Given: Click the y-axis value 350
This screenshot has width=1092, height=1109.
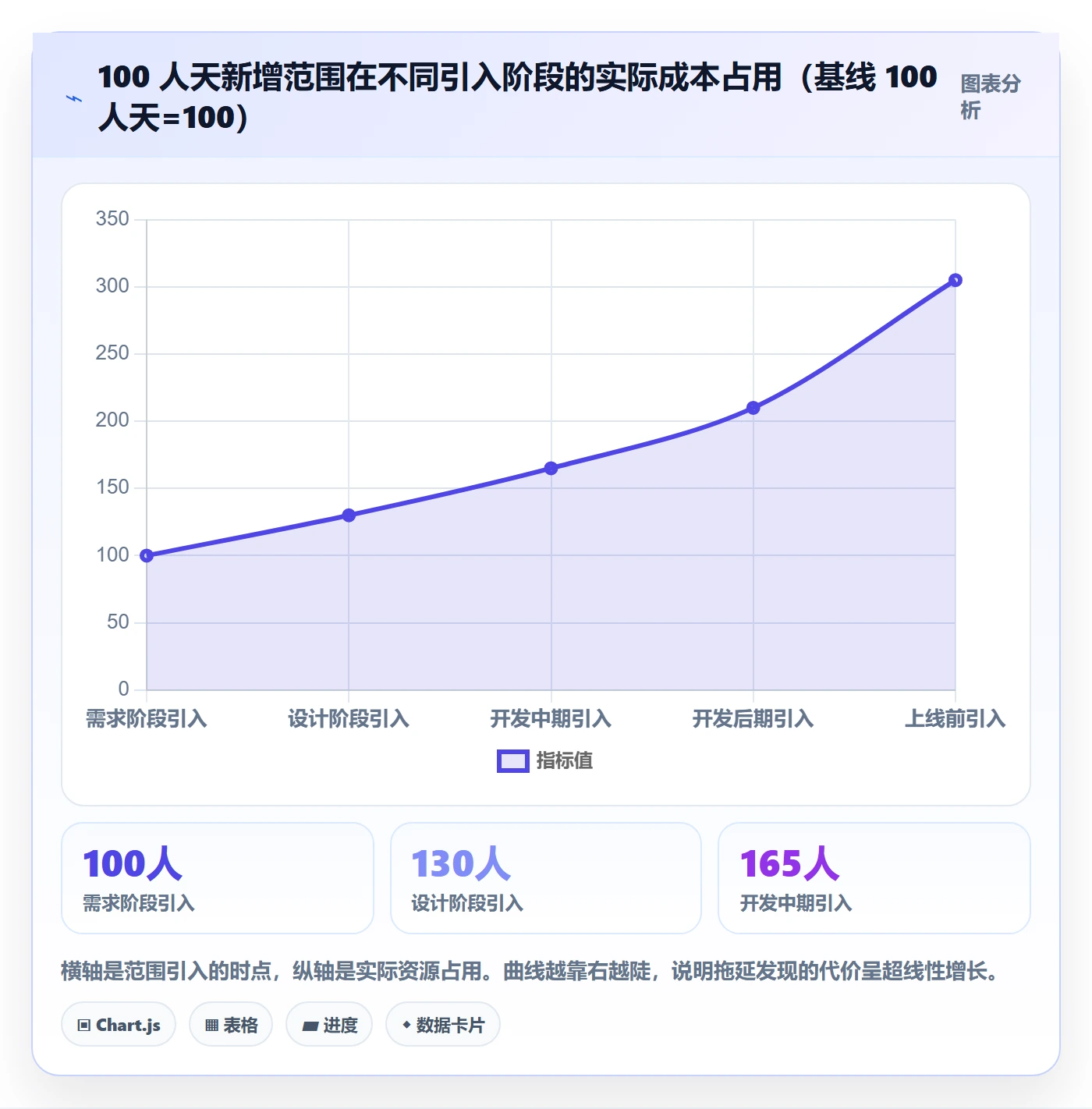Looking at the screenshot, I should pyautogui.click(x=112, y=218).
